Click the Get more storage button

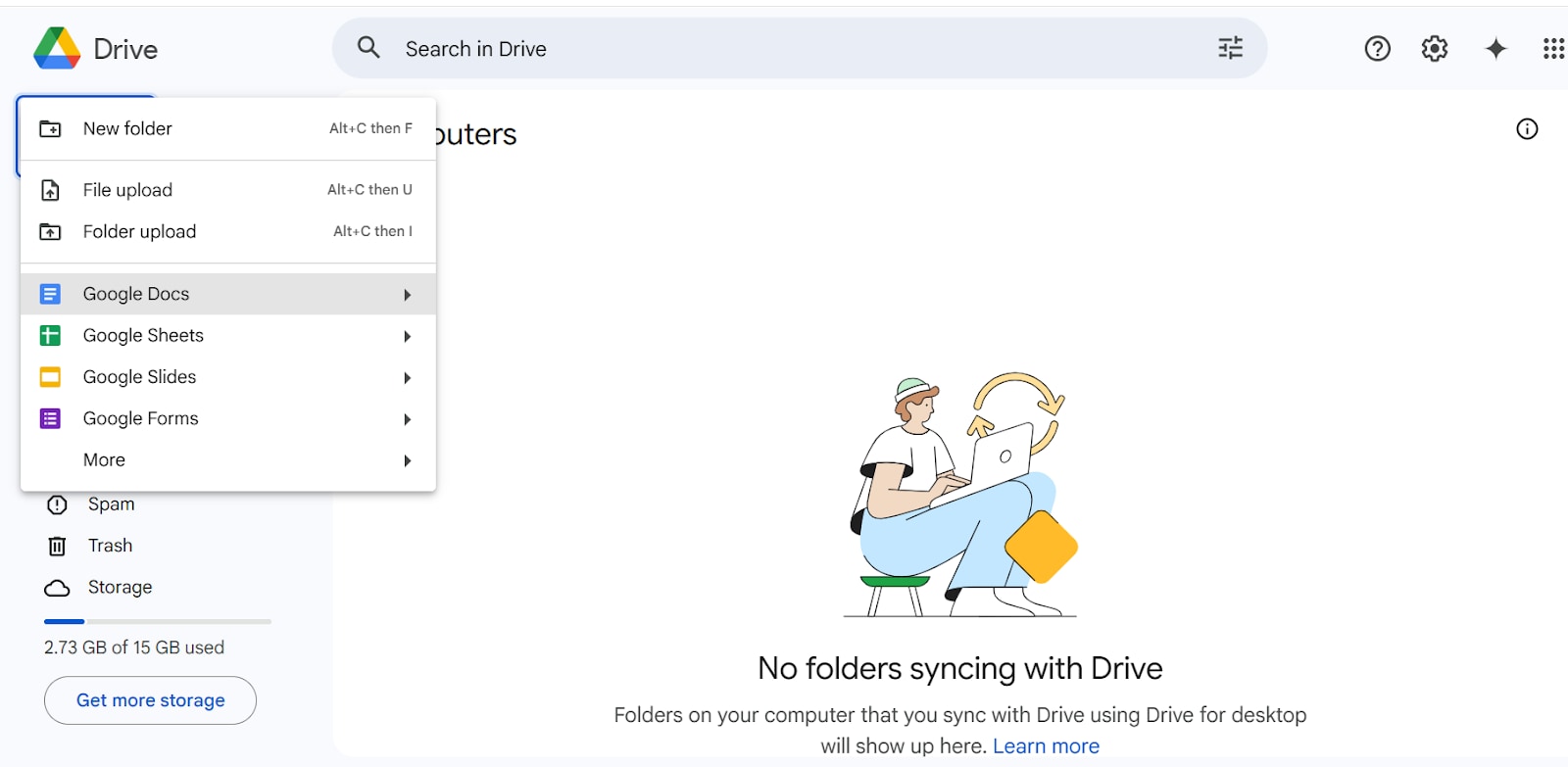150,700
